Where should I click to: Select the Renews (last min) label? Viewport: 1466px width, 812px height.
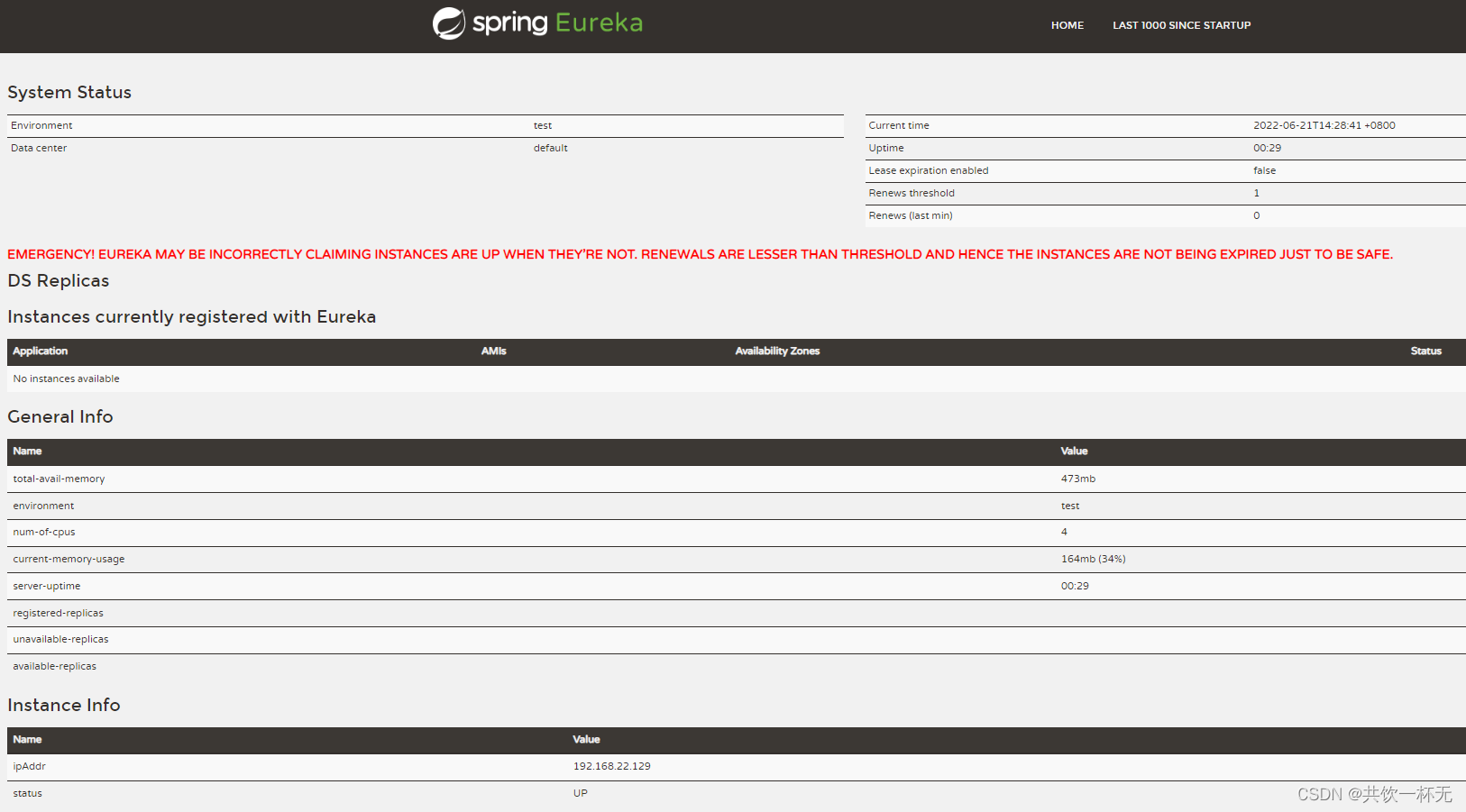pyautogui.click(x=910, y=215)
